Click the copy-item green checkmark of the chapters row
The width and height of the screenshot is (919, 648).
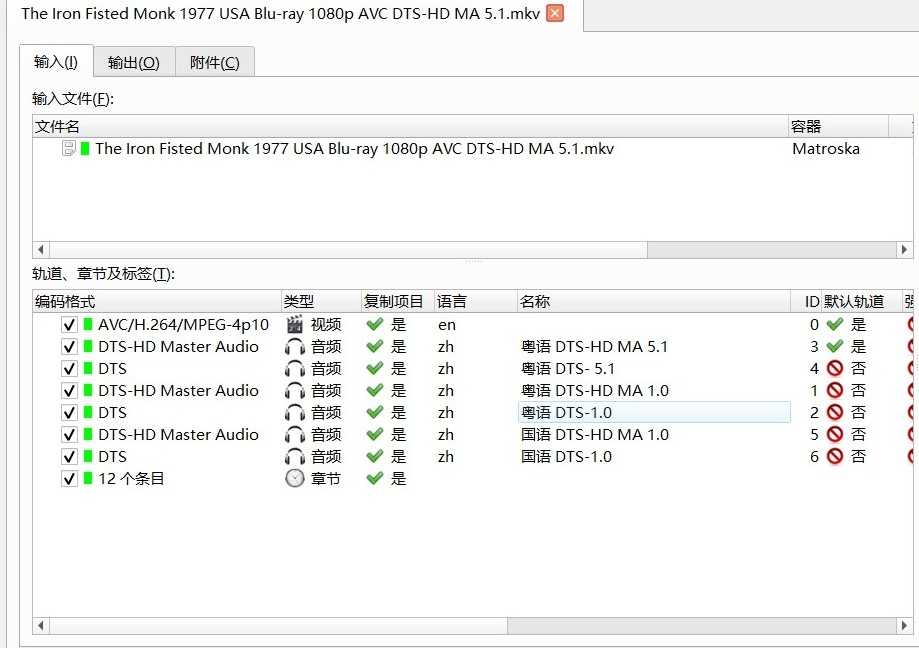pos(375,478)
